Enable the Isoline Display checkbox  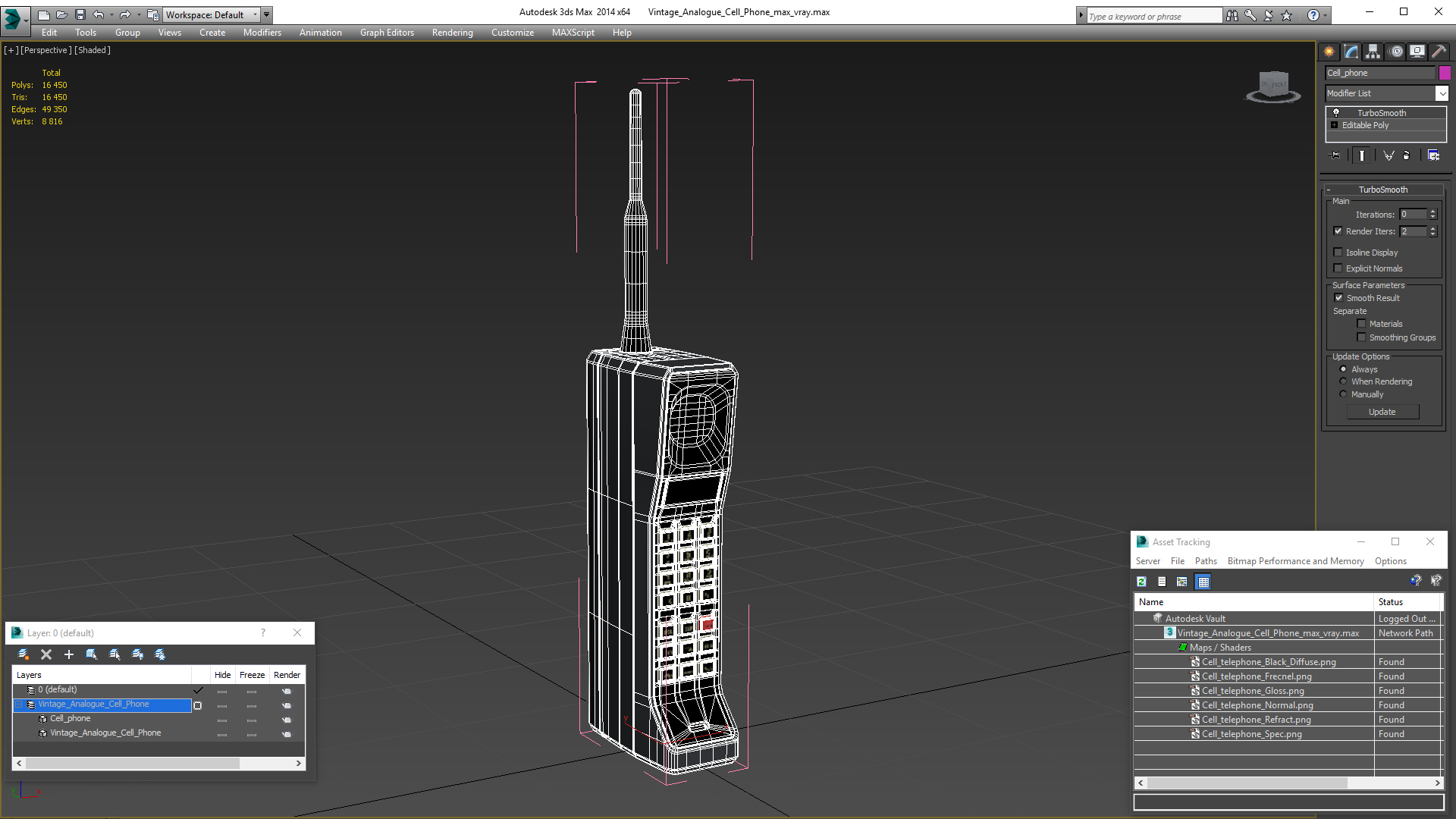[1338, 253]
